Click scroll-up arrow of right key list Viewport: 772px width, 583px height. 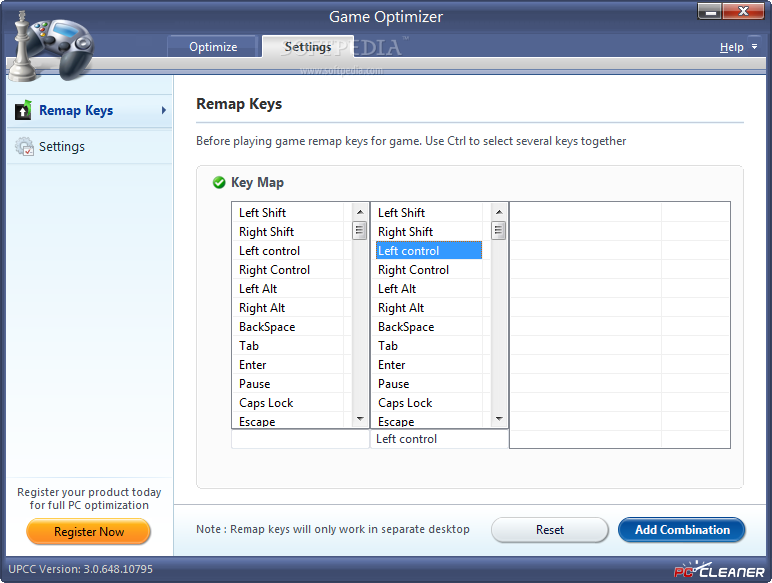499,212
